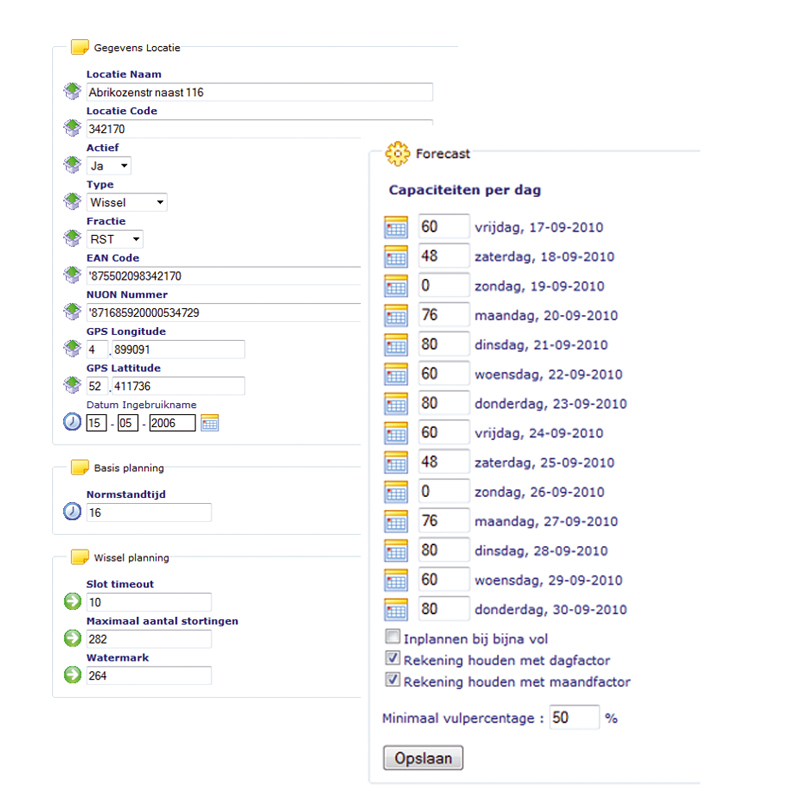Click calendar icon next to Datum Ingebruikname
Screen dimensions: 800x800
pyautogui.click(x=209, y=423)
